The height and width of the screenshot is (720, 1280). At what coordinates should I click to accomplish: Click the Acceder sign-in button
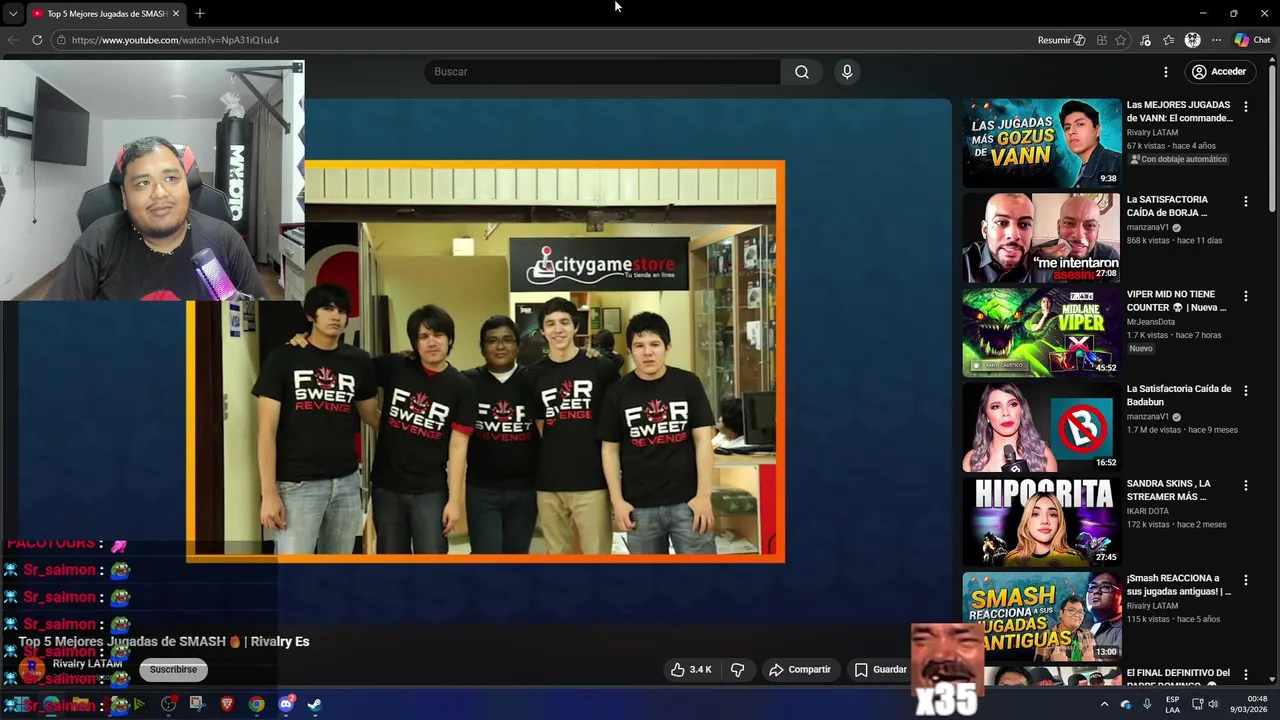(1218, 72)
